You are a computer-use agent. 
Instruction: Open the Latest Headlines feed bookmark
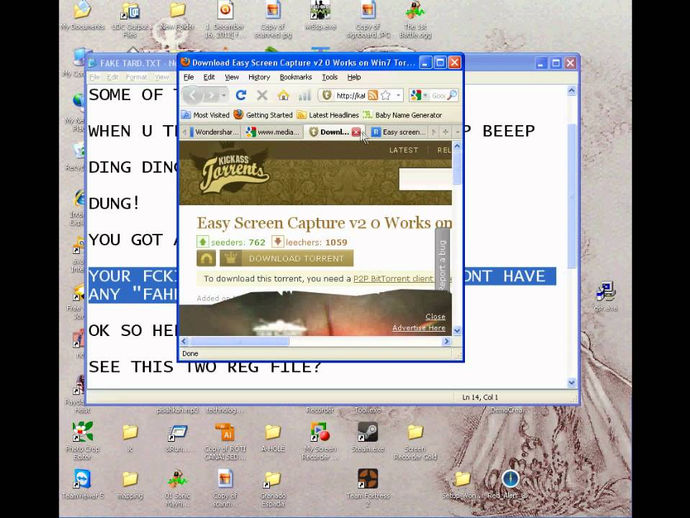click(328, 115)
